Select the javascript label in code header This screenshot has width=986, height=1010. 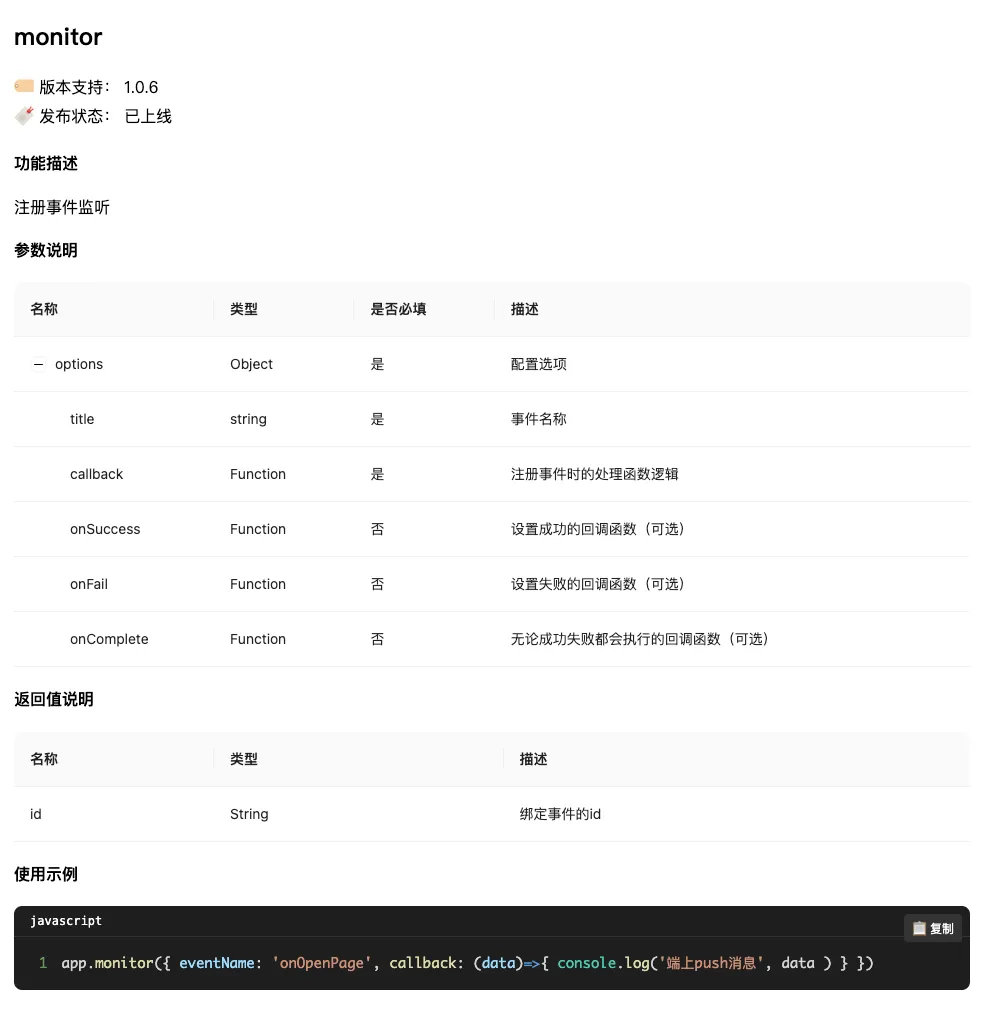(x=66, y=920)
